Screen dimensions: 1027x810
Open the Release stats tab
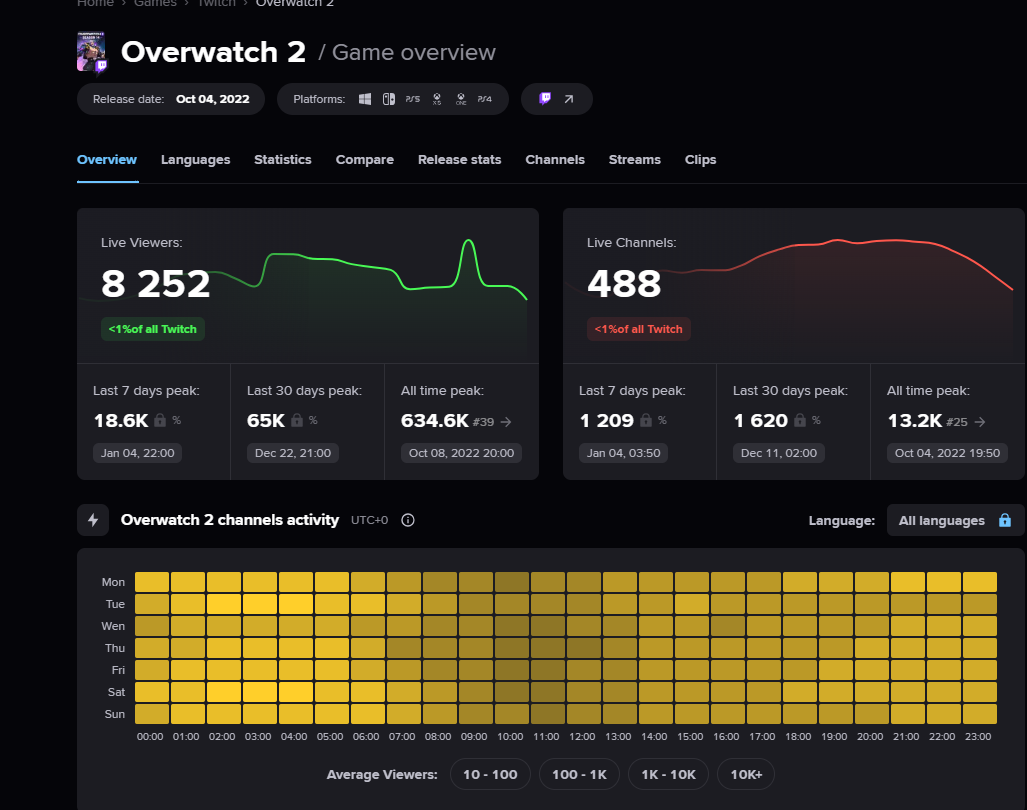tap(459, 160)
